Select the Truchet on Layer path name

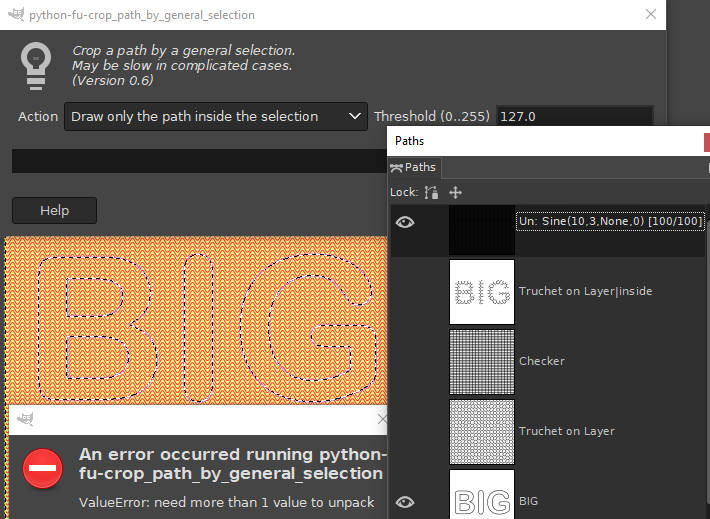point(567,431)
